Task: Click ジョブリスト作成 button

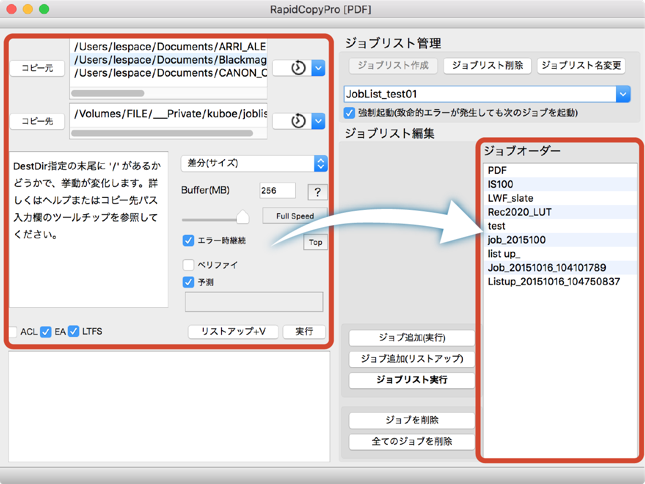Action: (x=393, y=65)
